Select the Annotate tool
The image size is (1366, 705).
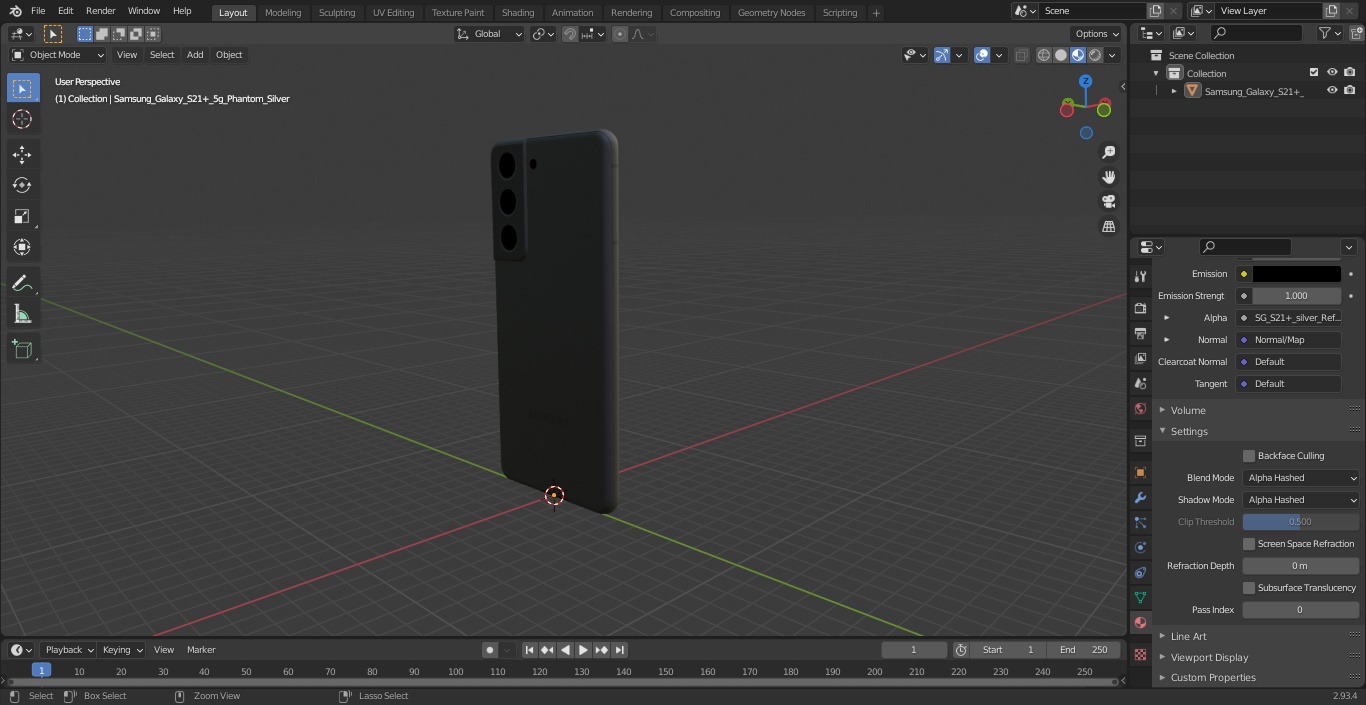22,284
